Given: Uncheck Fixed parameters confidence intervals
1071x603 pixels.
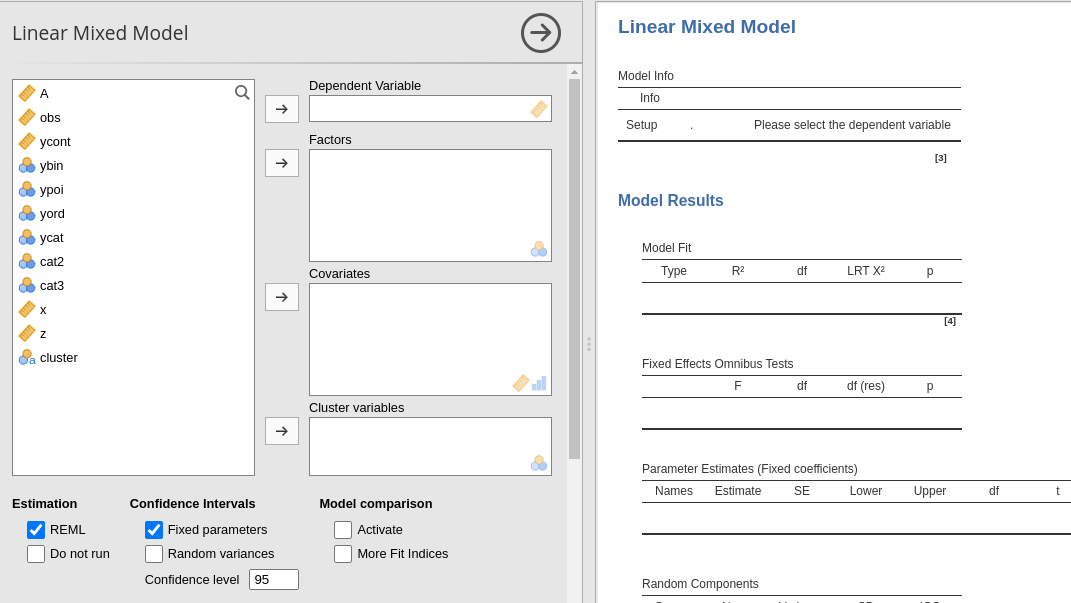Looking at the screenshot, I should 153,530.
